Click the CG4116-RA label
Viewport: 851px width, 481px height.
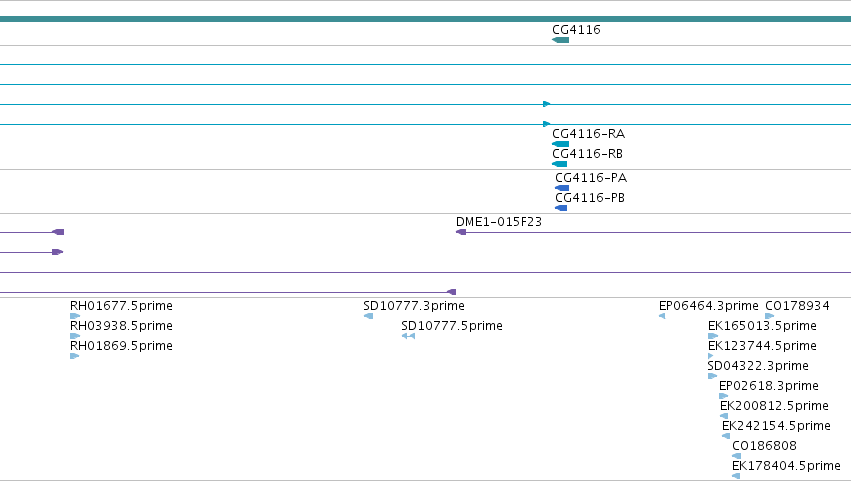pos(588,134)
